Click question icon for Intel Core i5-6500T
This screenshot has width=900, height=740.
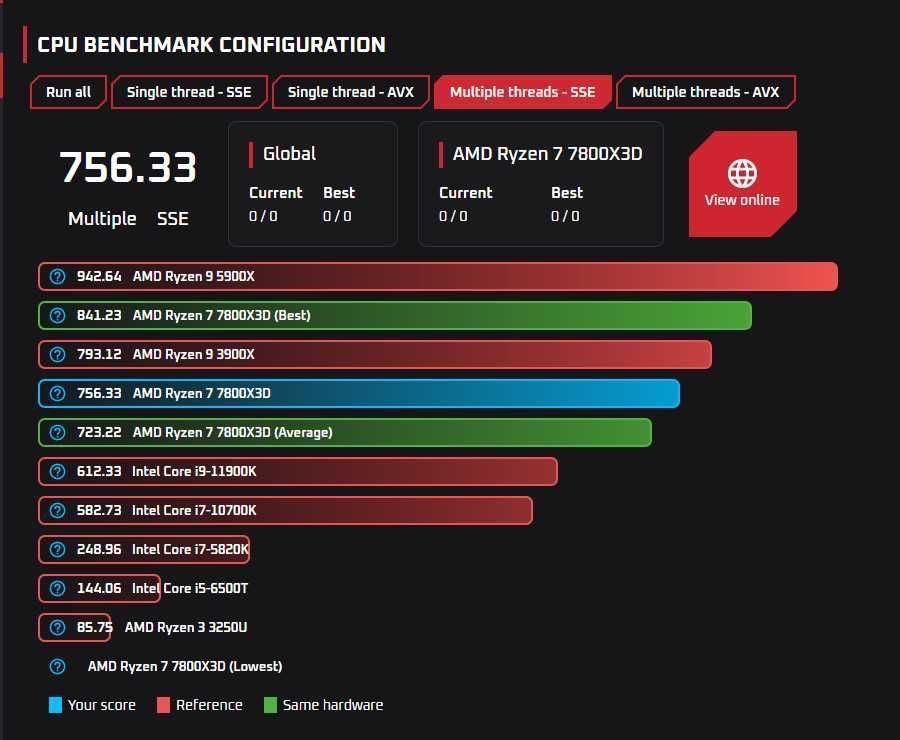tap(57, 588)
